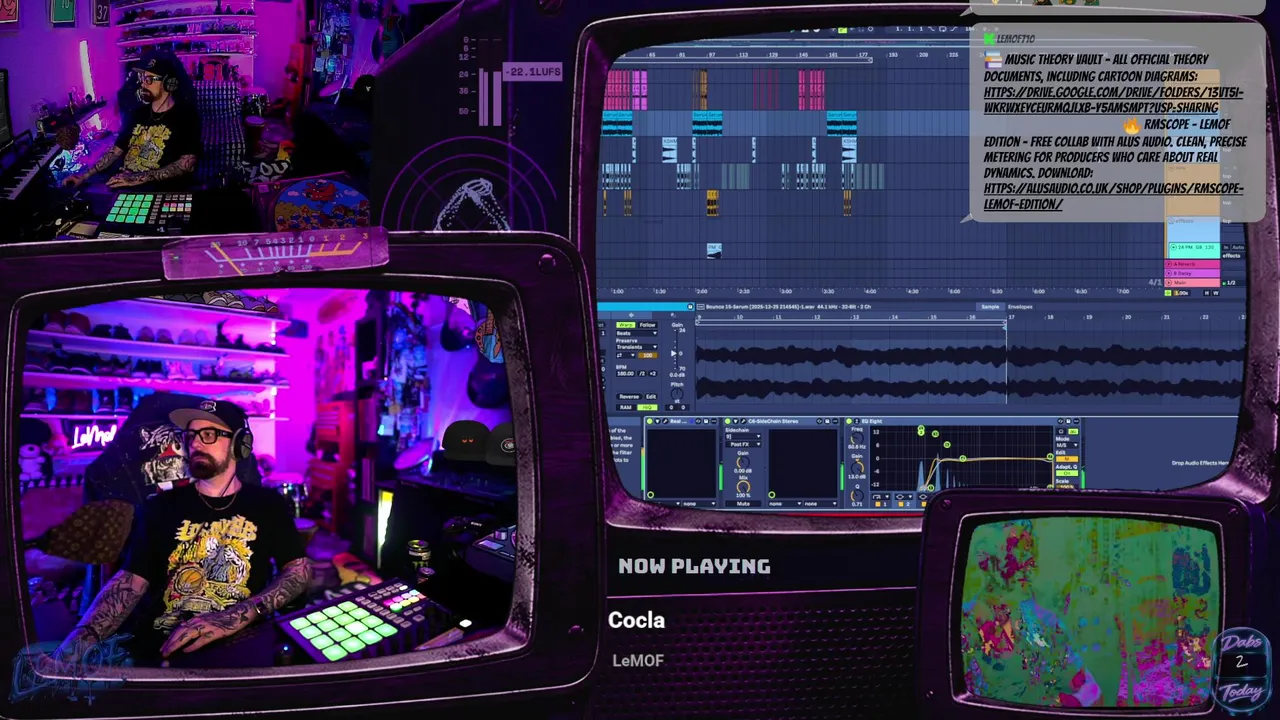Click the effects track fold icon
The height and width of the screenshot is (720, 1280).
[1171, 221]
